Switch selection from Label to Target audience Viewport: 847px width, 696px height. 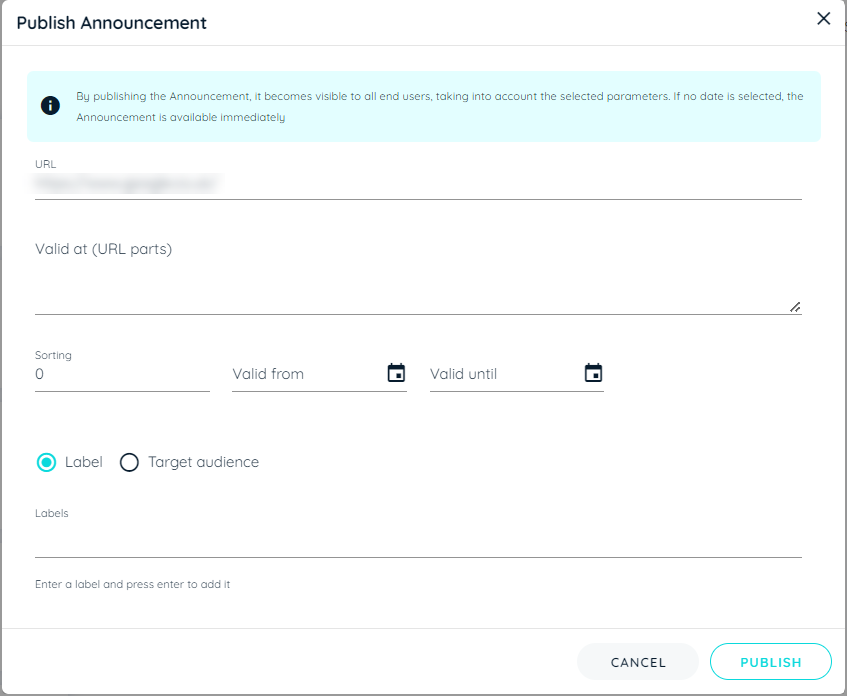129,462
